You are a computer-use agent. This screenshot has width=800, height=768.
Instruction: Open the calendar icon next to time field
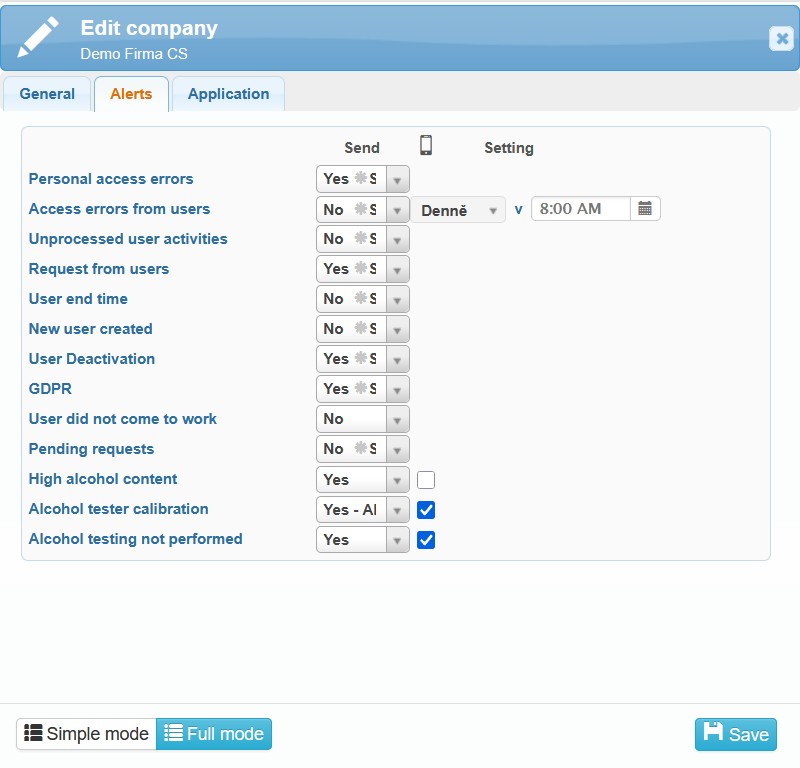(645, 209)
